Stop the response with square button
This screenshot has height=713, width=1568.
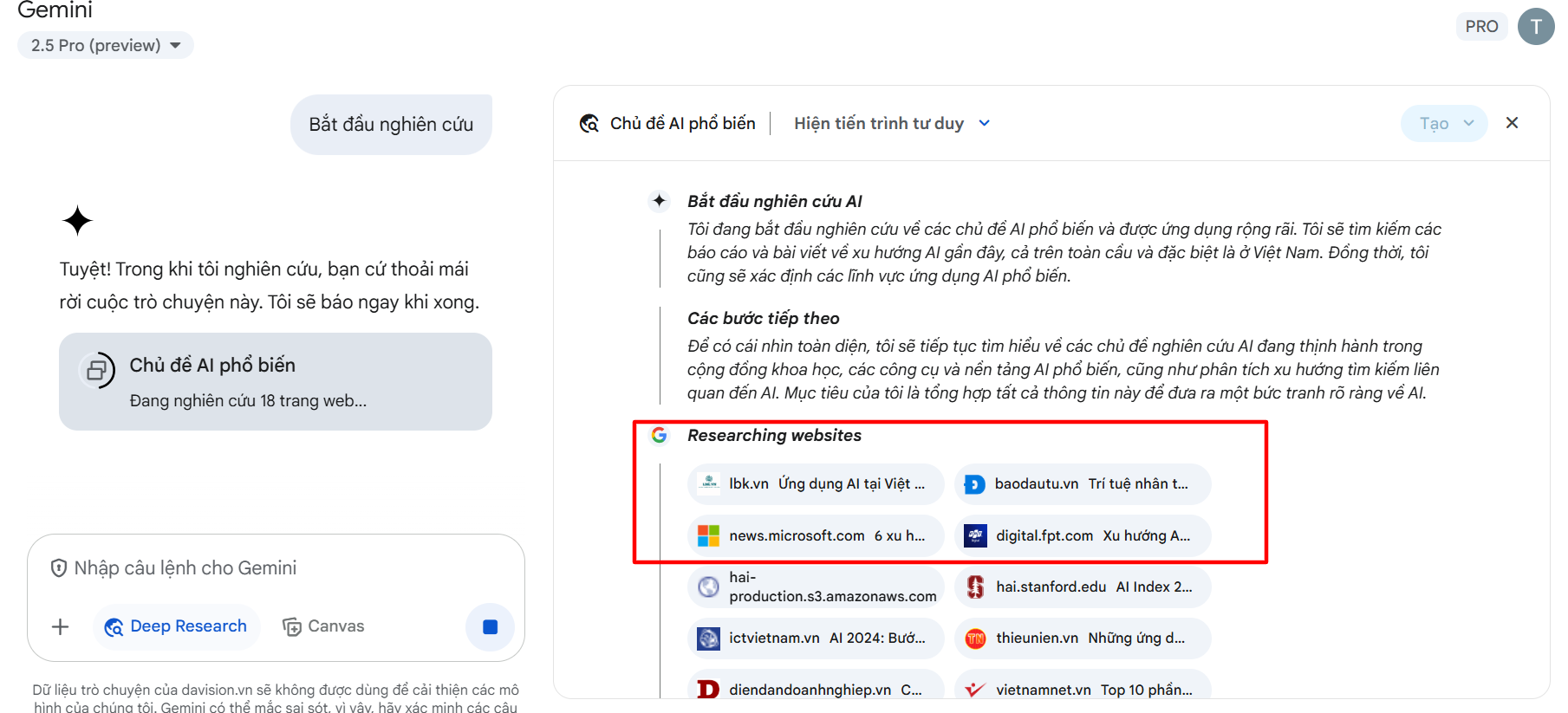point(490,626)
